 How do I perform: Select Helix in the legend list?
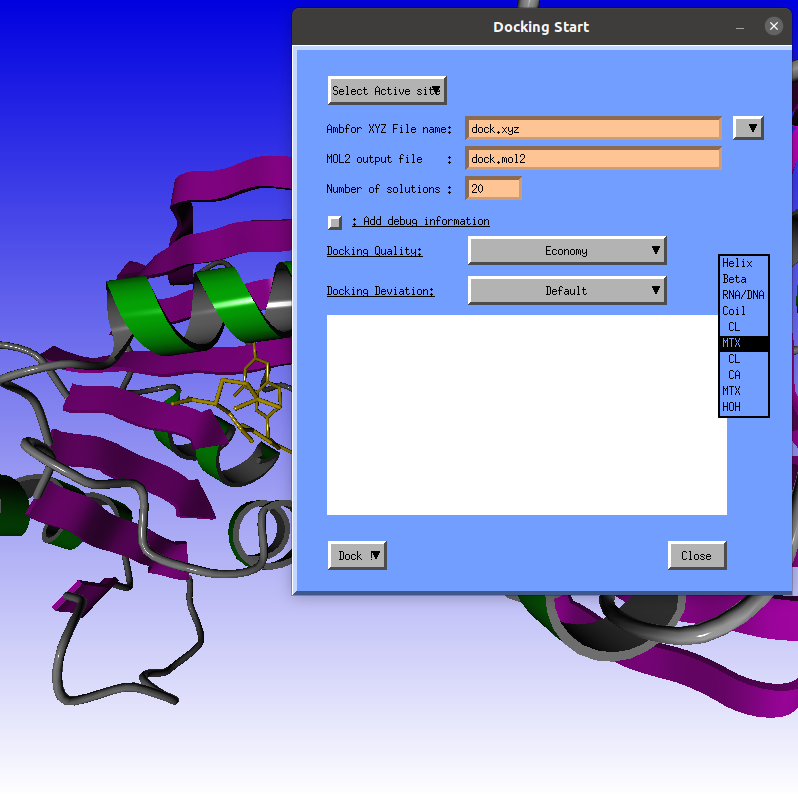[737, 263]
